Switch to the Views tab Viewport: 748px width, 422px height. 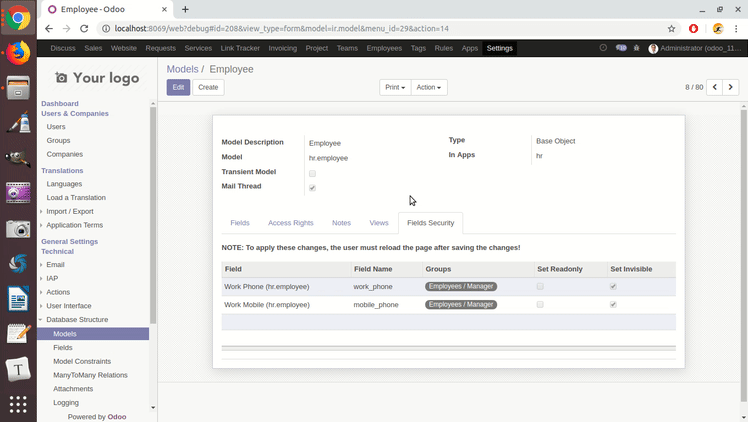379,223
